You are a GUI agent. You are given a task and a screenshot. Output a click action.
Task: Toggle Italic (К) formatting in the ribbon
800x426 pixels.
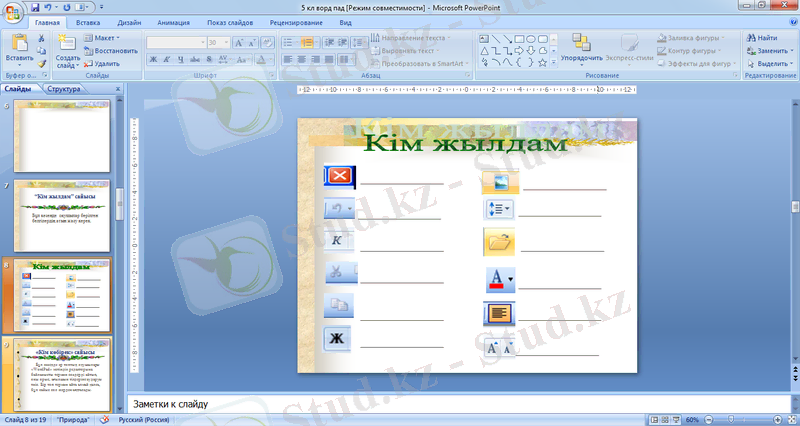168,59
